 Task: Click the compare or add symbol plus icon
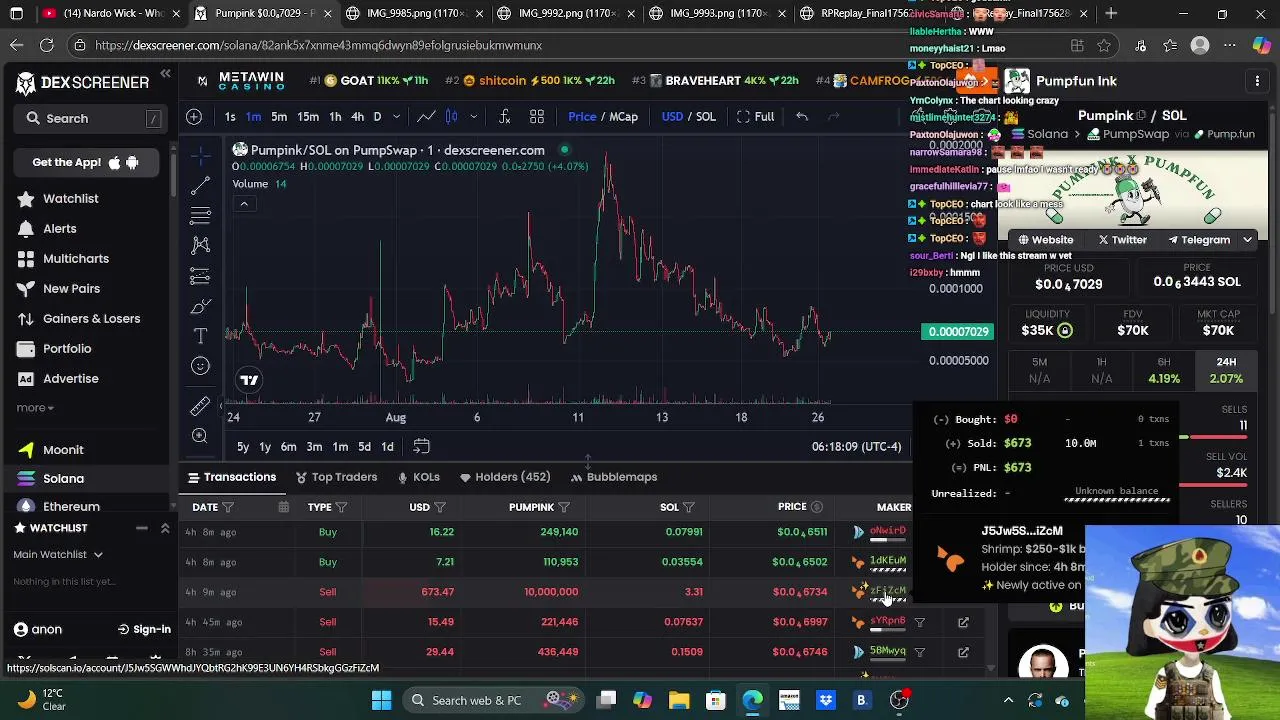point(194,117)
